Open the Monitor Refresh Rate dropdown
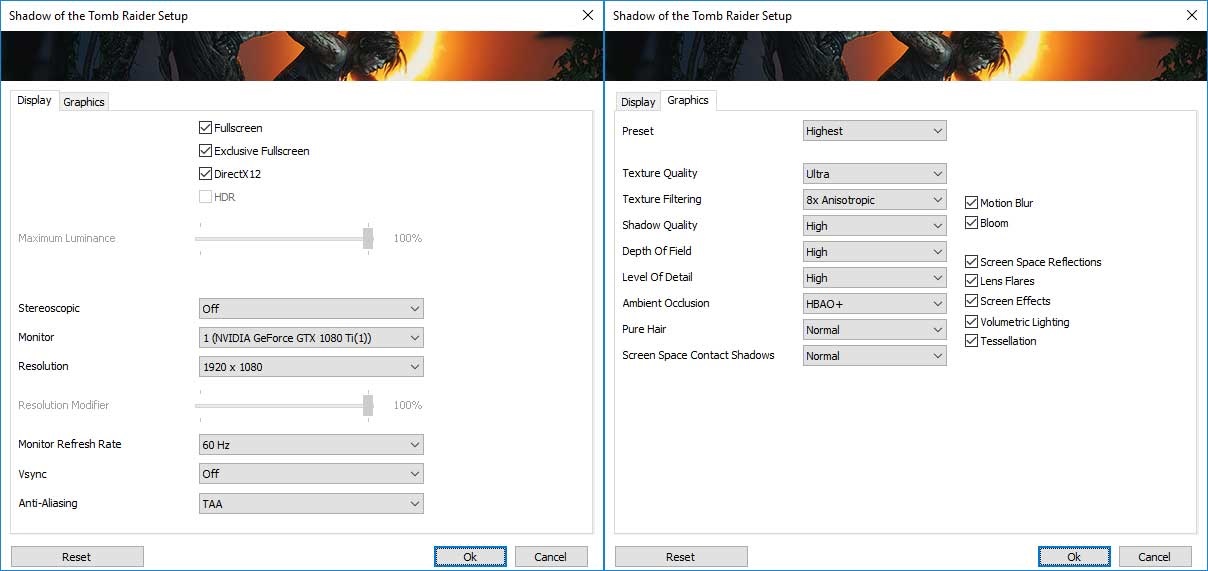 tap(311, 445)
